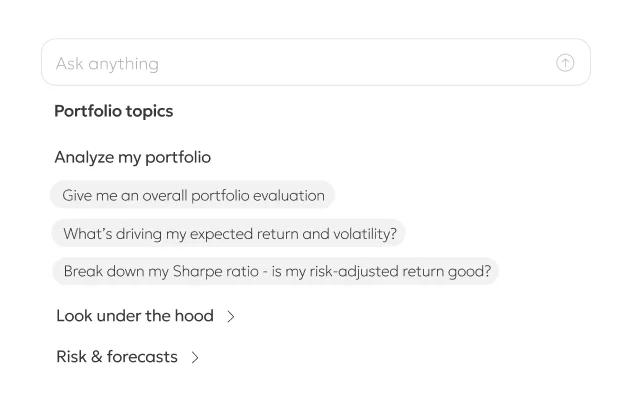
Task: Focus the 'Ask anything' placeholder text
Action: point(107,63)
